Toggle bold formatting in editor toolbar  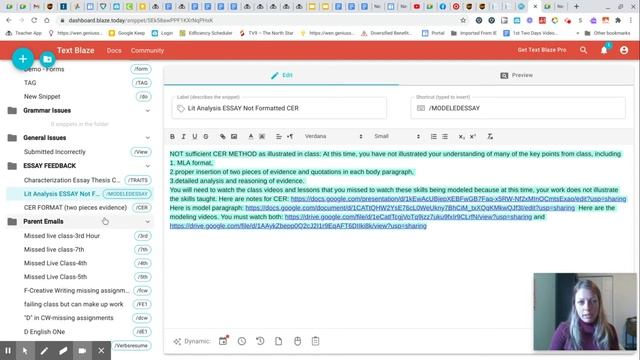click(172, 136)
